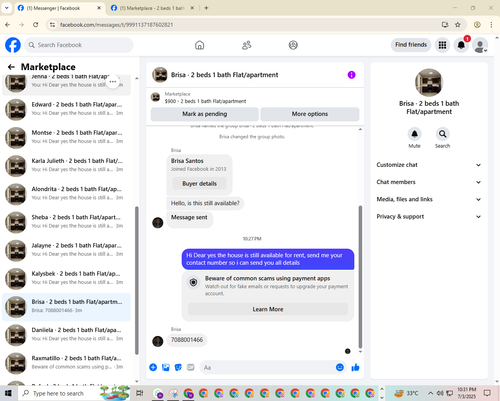The width and height of the screenshot is (500, 401).
Task: Send a thumbs-up like
Action: (x=355, y=367)
